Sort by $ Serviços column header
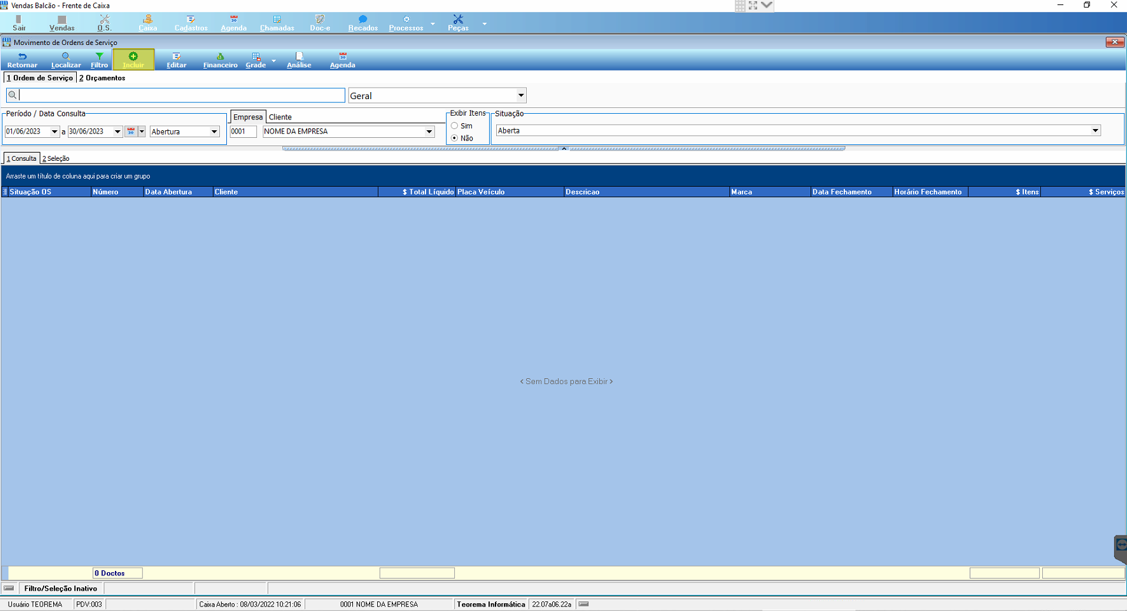The height and width of the screenshot is (611, 1127). [1083, 192]
